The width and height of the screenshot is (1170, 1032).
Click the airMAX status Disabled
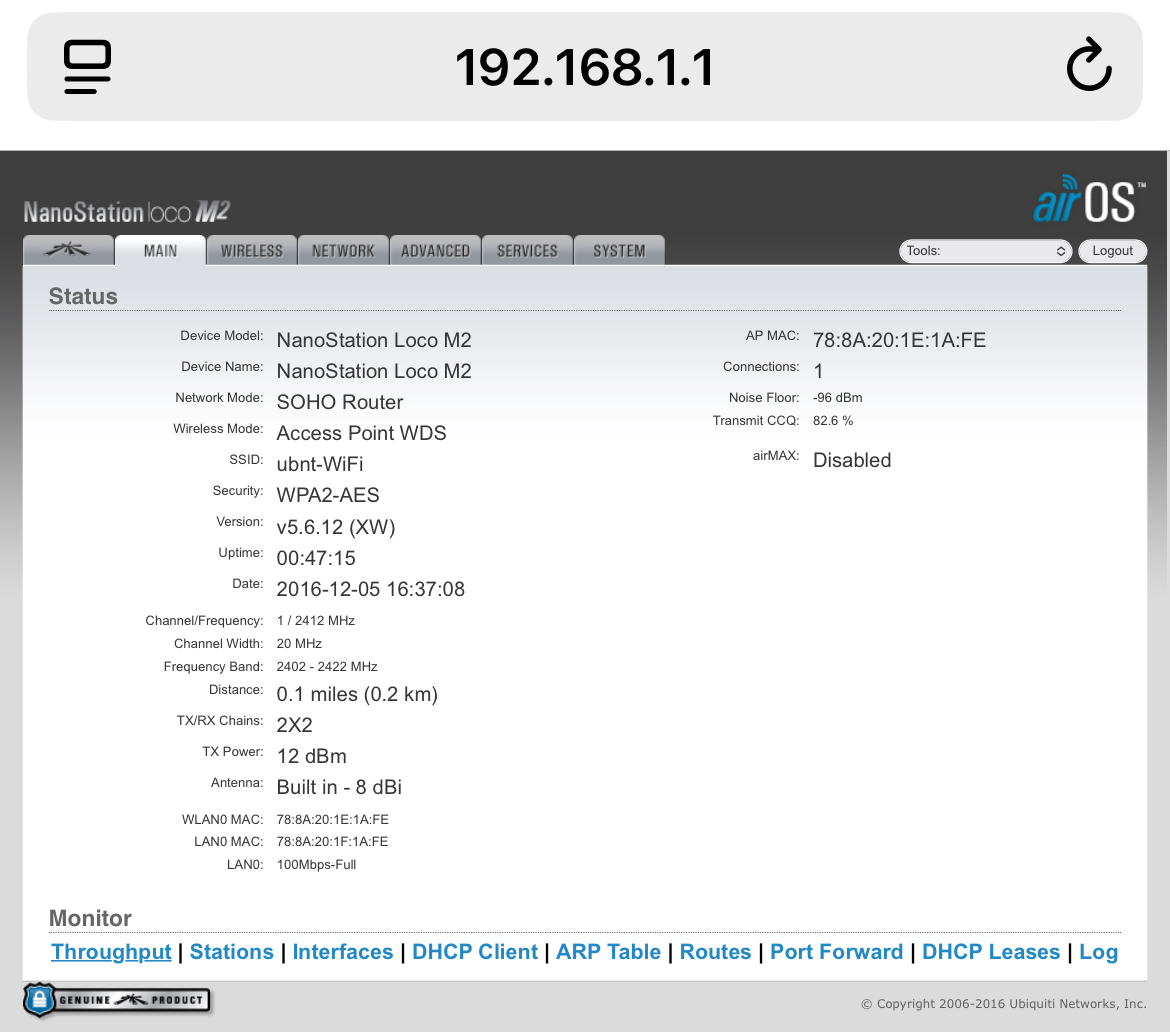[851, 460]
